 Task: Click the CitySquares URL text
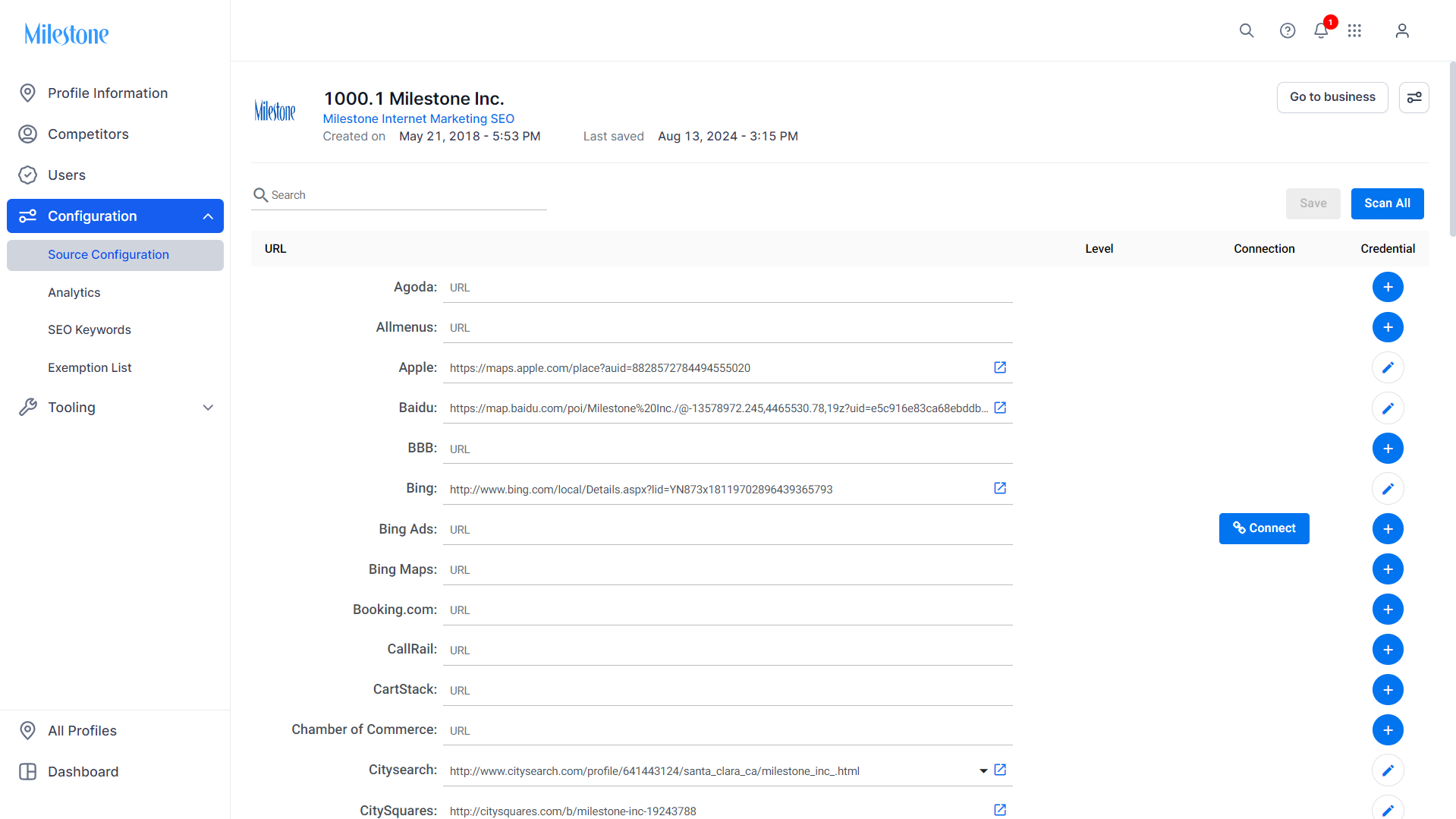[573, 811]
